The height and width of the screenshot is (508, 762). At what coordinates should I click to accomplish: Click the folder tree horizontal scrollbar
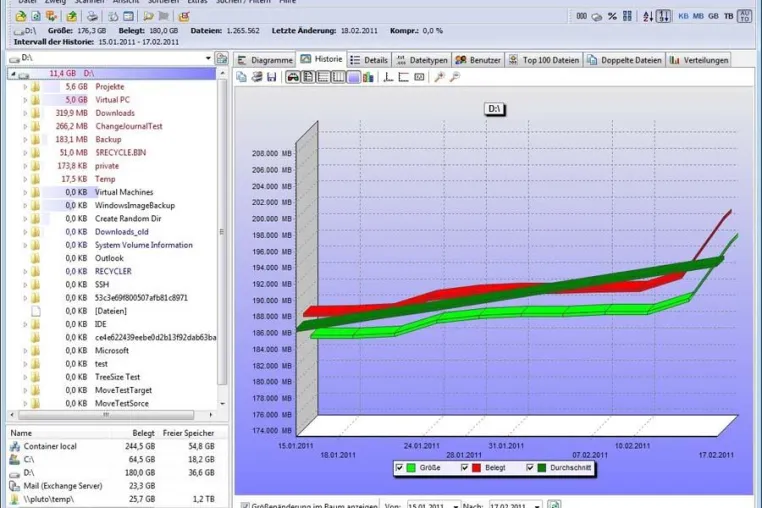coord(106,415)
